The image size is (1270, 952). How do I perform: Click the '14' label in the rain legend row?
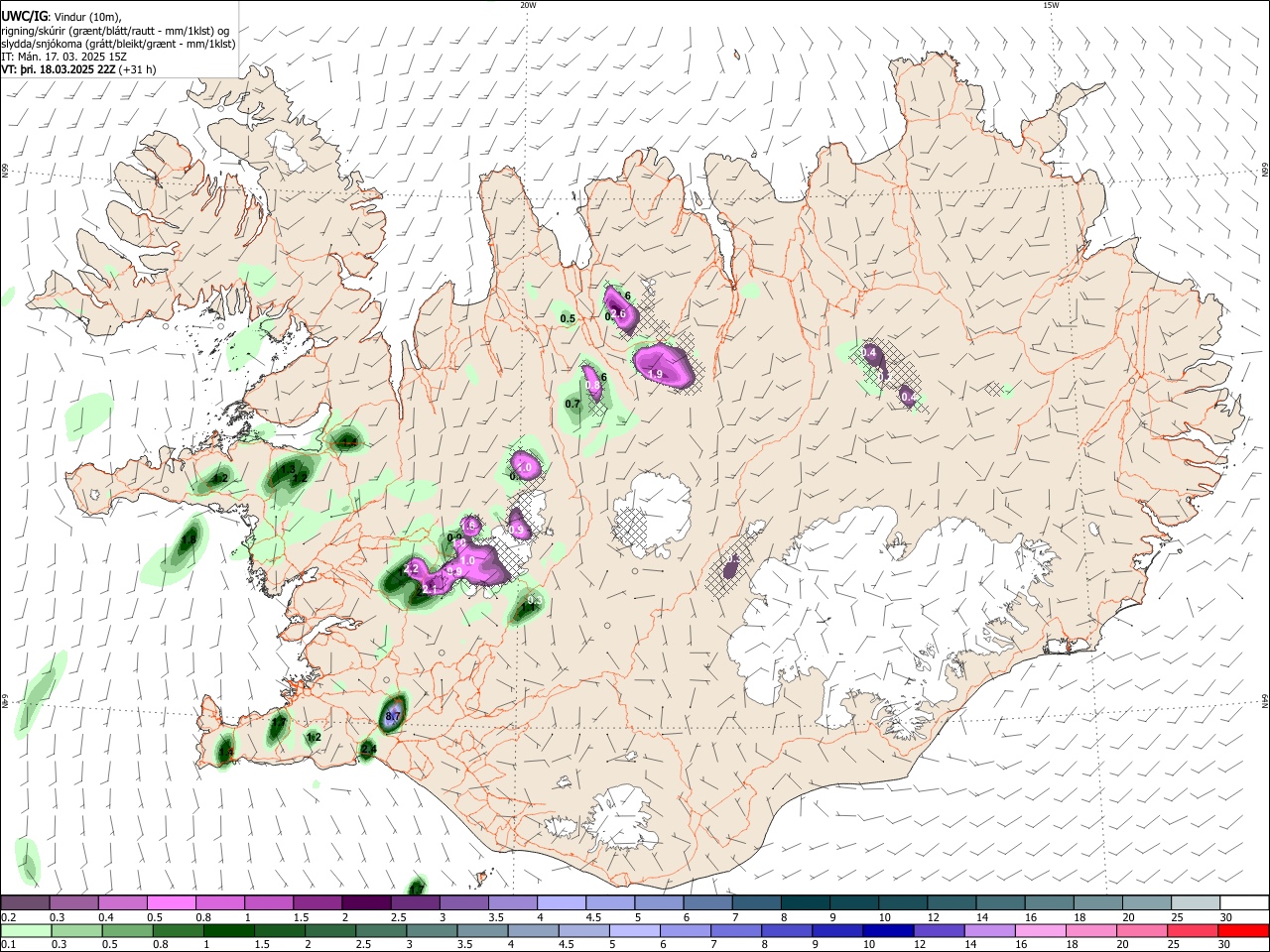(x=970, y=944)
